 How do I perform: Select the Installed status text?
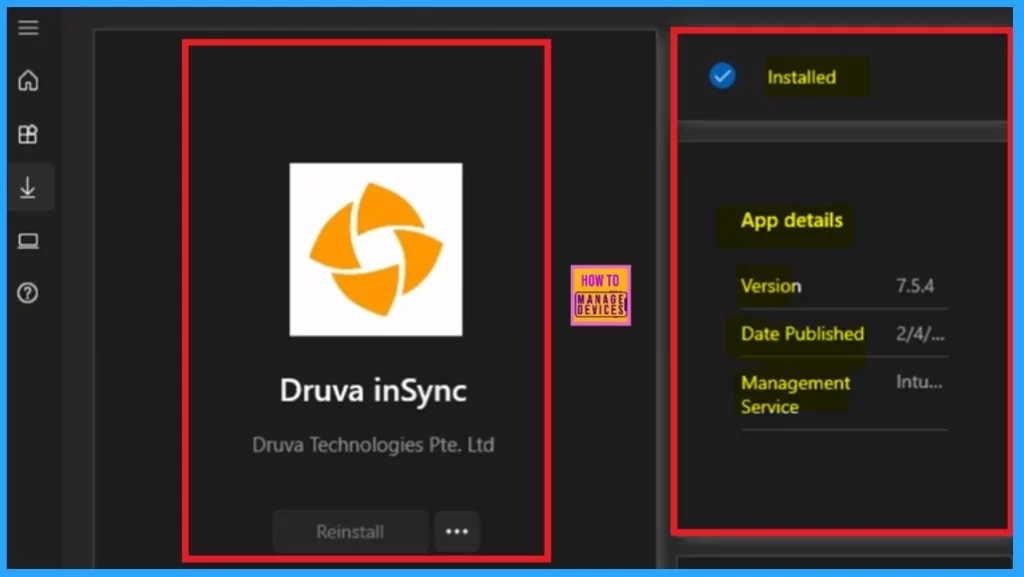pyautogui.click(x=801, y=77)
